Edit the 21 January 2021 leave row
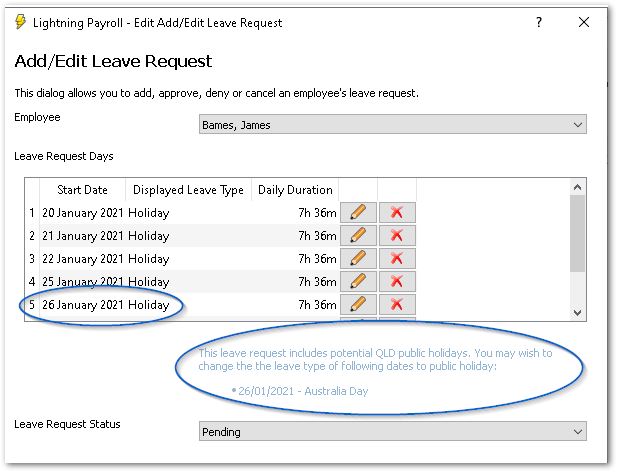The width and height of the screenshot is (617, 472). 359,236
